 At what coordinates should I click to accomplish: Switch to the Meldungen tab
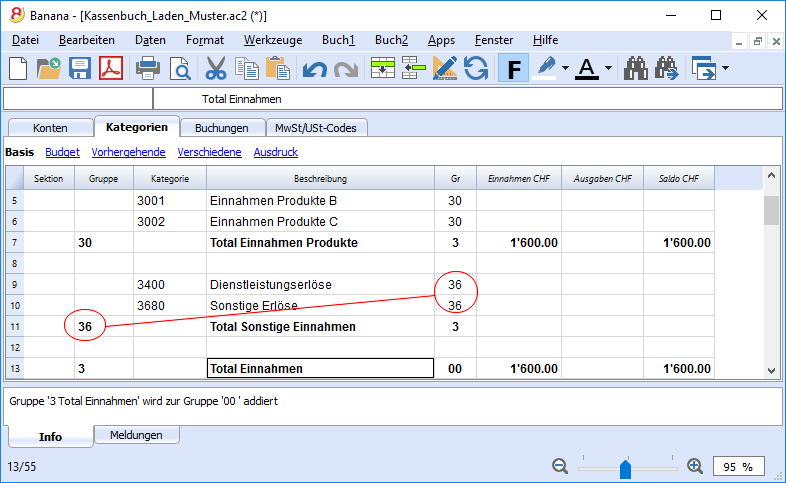pyautogui.click(x=136, y=435)
